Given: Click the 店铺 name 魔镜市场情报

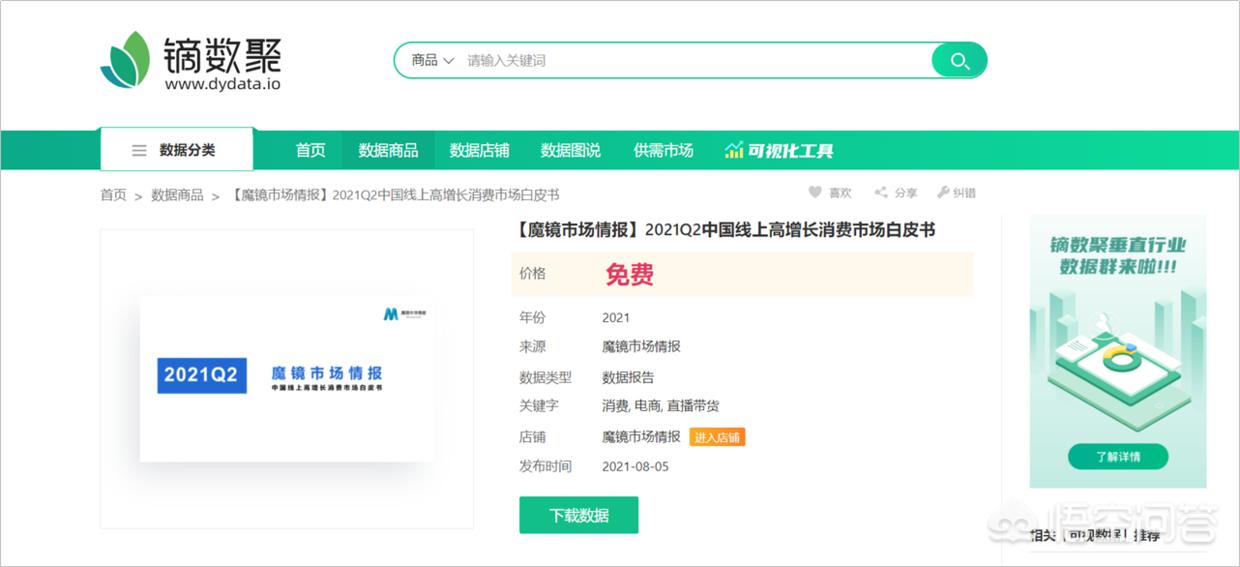Looking at the screenshot, I should coord(641,437).
